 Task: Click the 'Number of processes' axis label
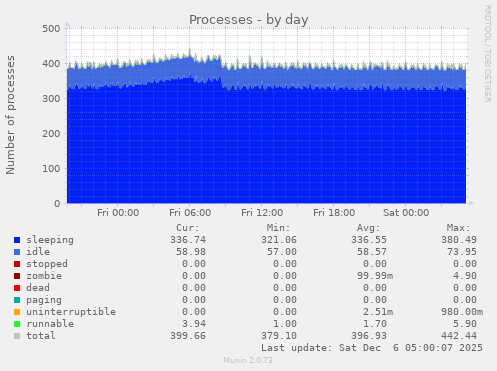10,115
